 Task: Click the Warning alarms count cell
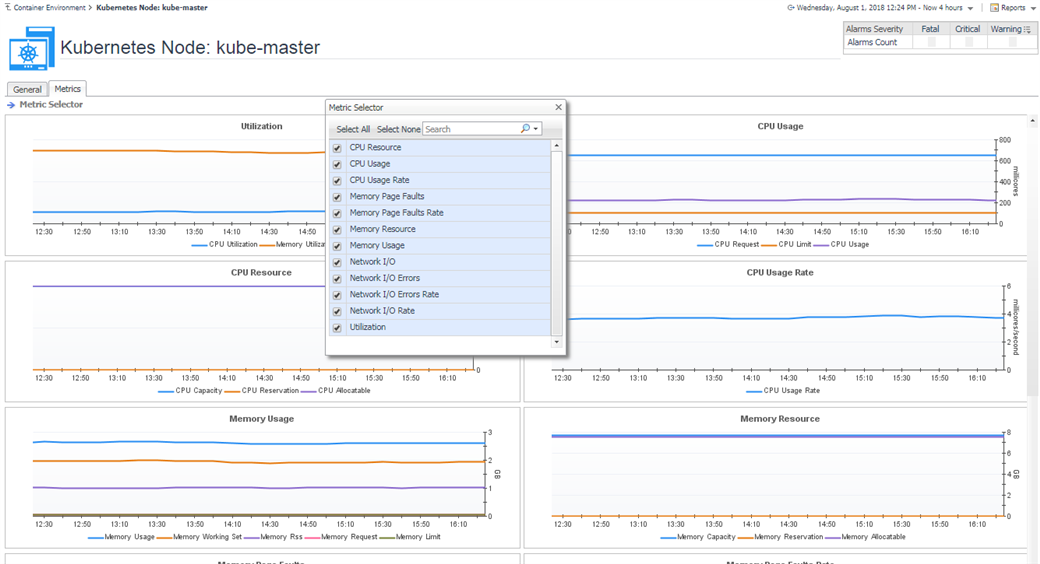tap(1011, 42)
